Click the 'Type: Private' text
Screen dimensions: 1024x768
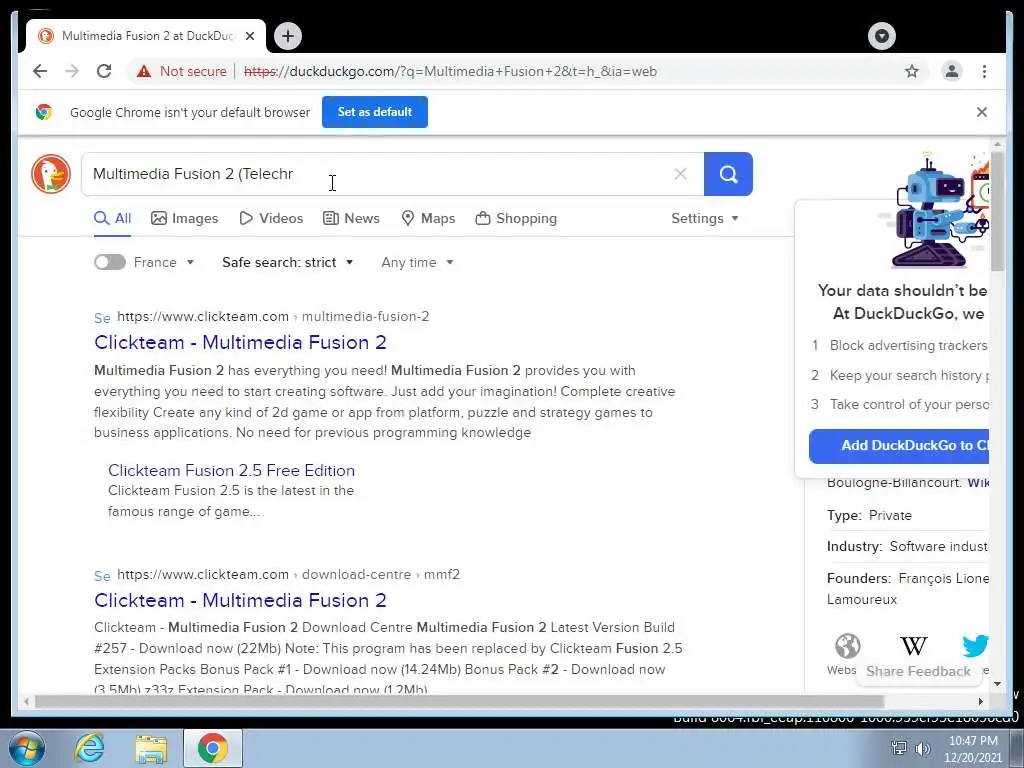click(869, 515)
